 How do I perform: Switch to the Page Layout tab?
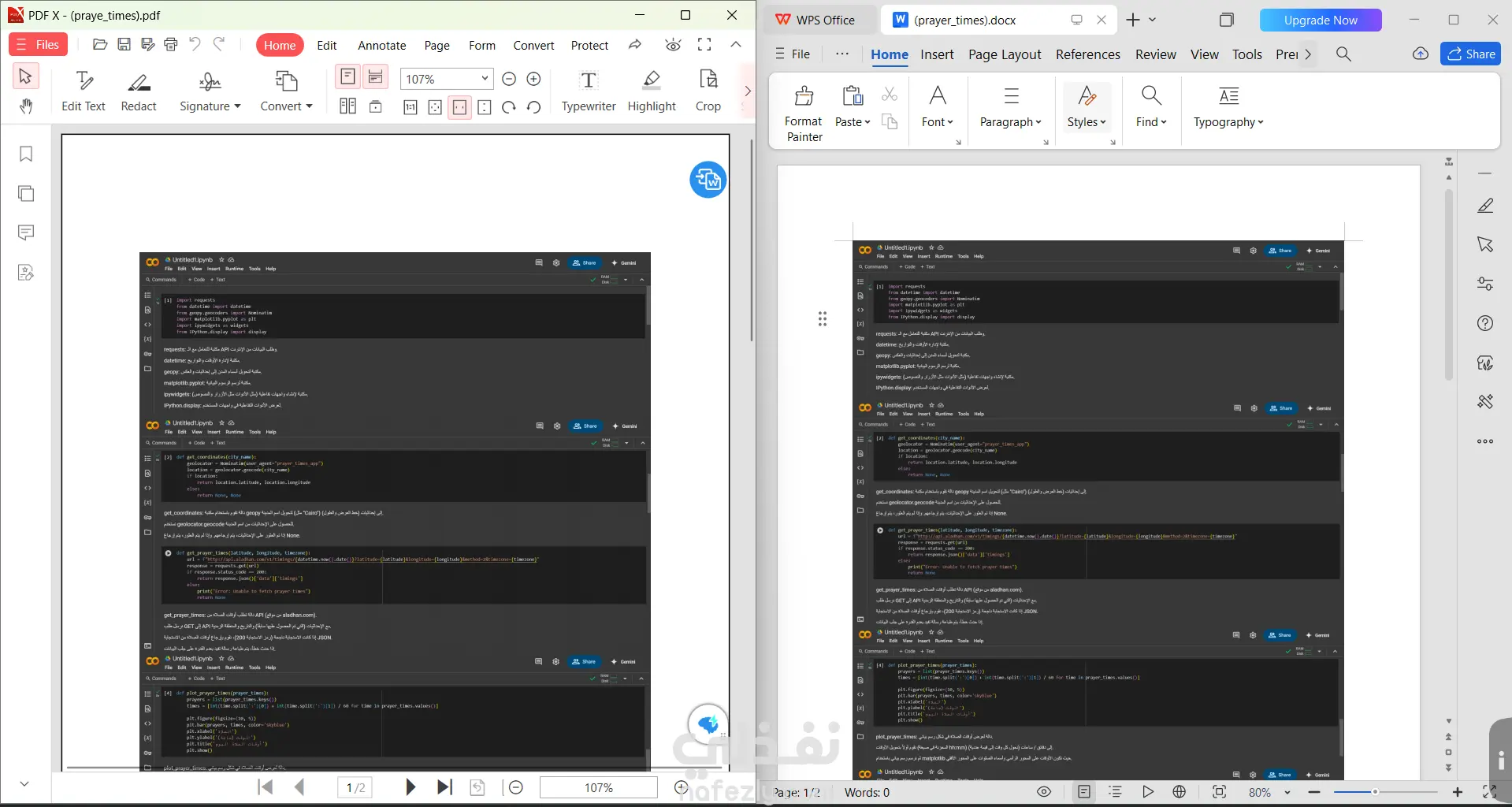coord(1005,54)
